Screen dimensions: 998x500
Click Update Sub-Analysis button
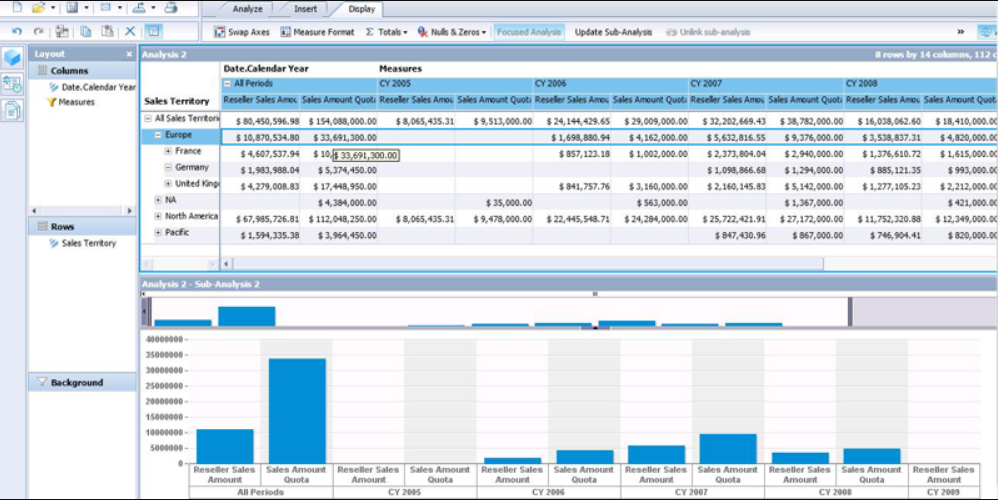coord(613,32)
